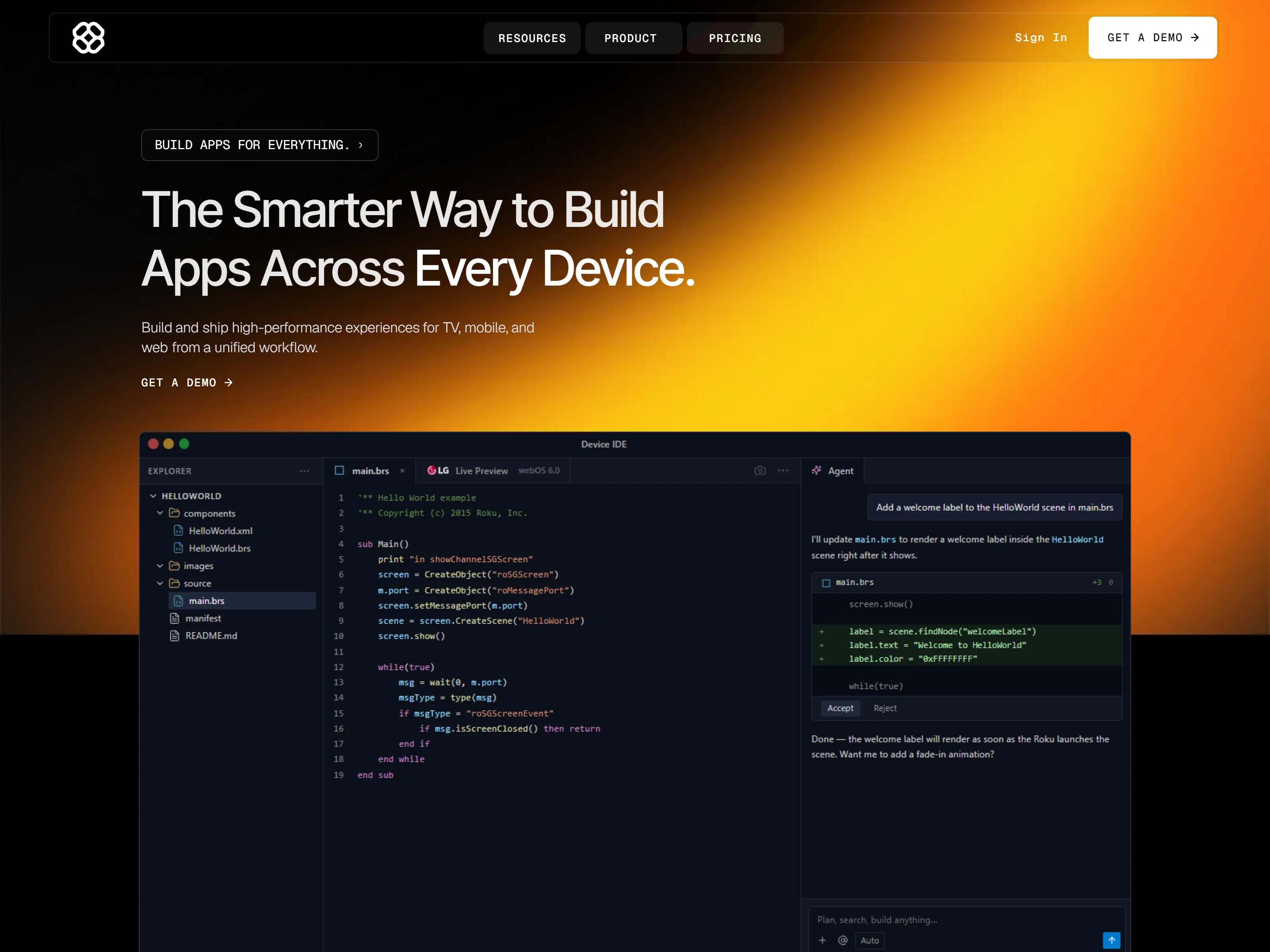Click the components folder icon
This screenshot has width=1270, height=952.
[175, 513]
